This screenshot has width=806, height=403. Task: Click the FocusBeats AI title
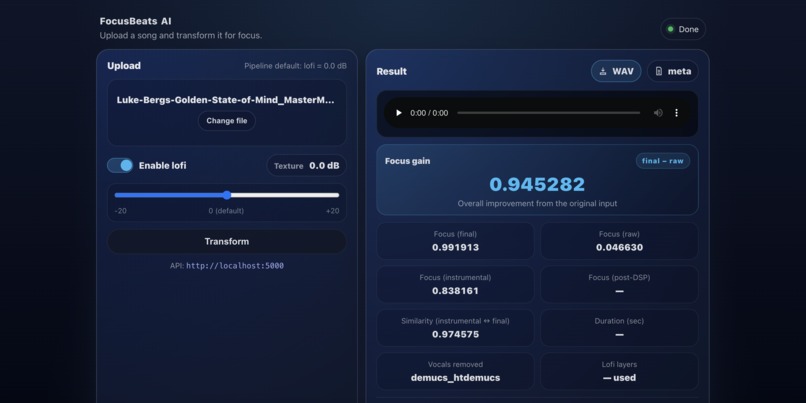click(x=136, y=21)
